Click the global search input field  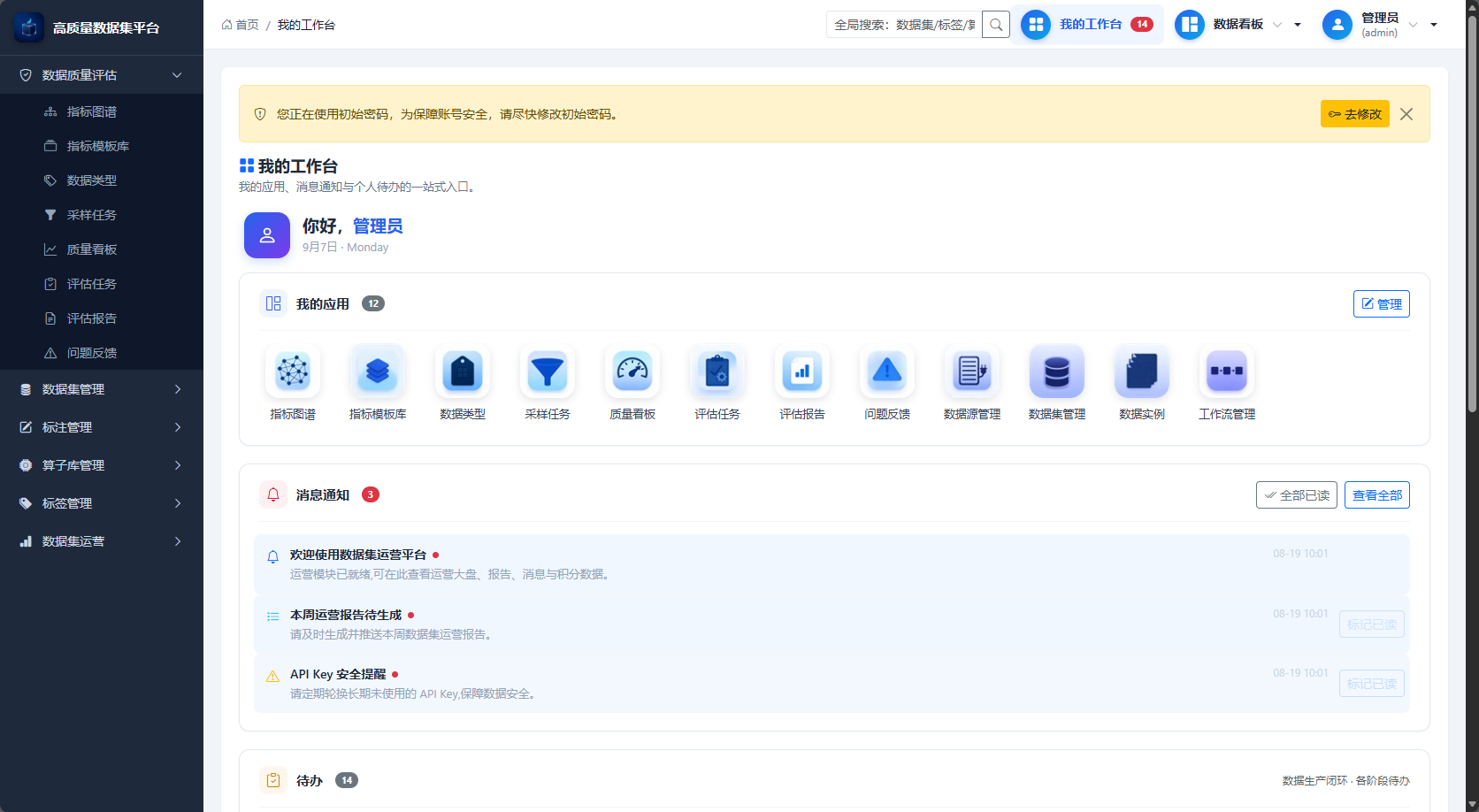click(x=904, y=25)
